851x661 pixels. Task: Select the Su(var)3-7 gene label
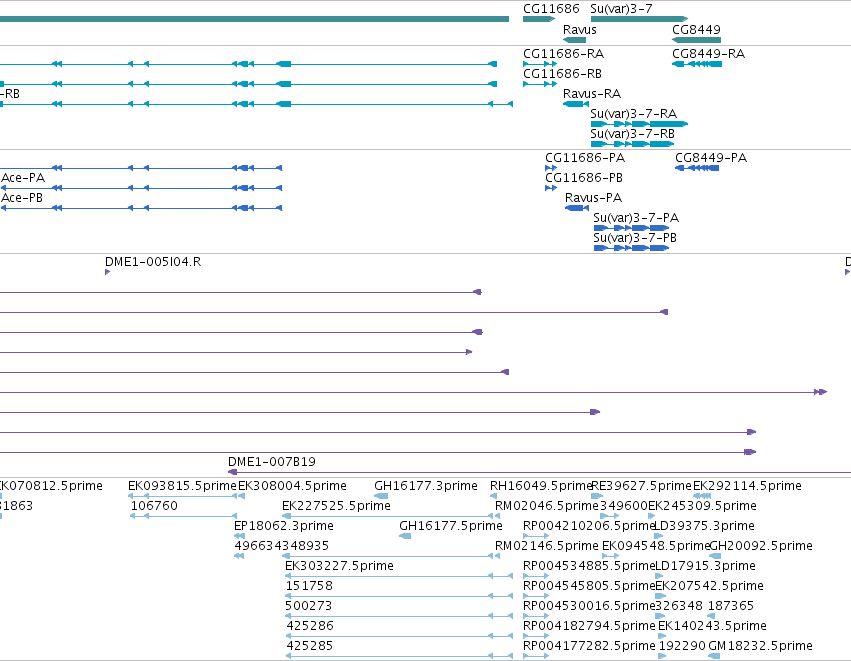pos(621,9)
